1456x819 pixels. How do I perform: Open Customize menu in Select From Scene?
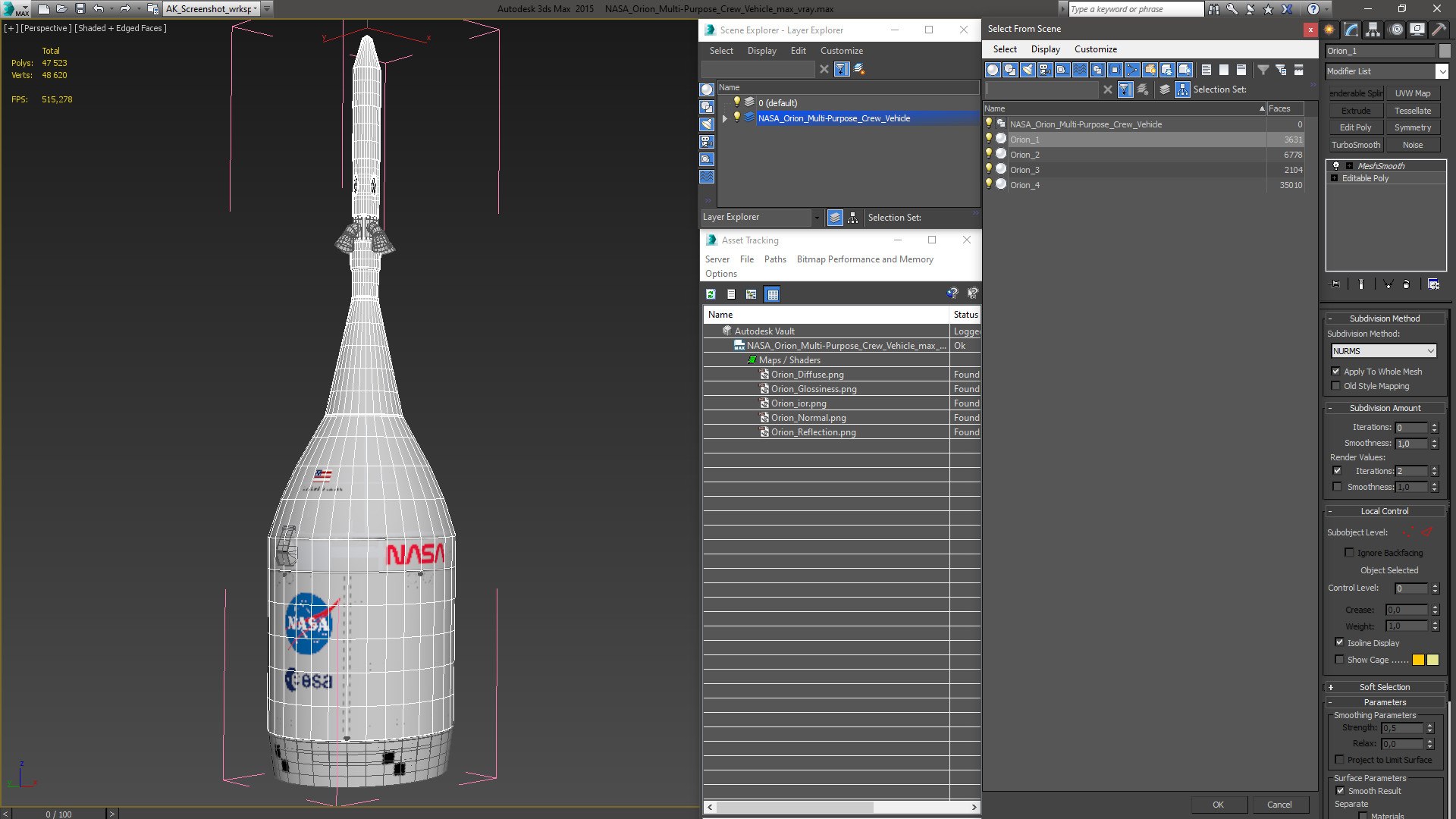[x=1095, y=49]
